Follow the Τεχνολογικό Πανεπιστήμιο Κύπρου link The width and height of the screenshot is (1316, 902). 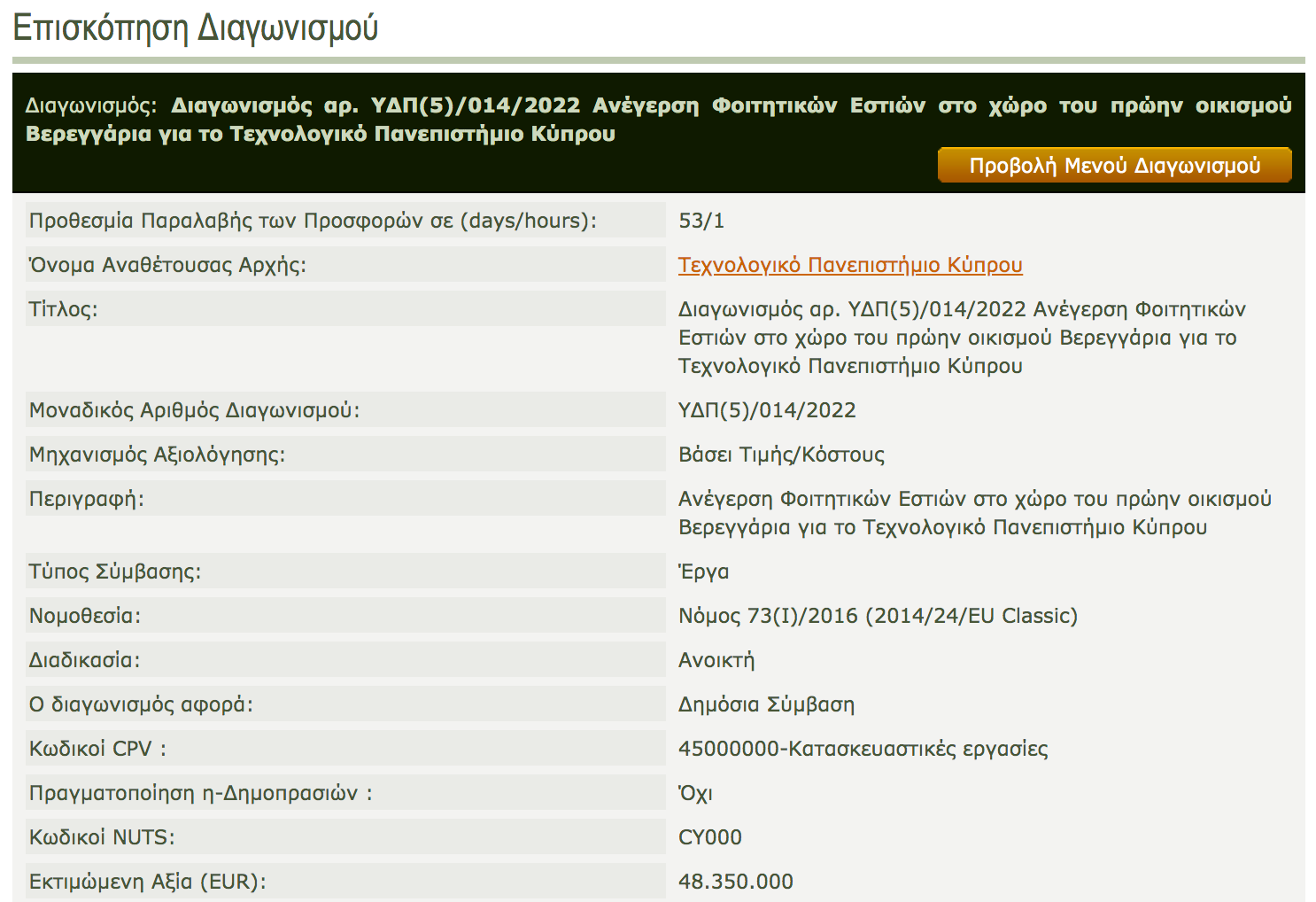pyautogui.click(x=850, y=265)
